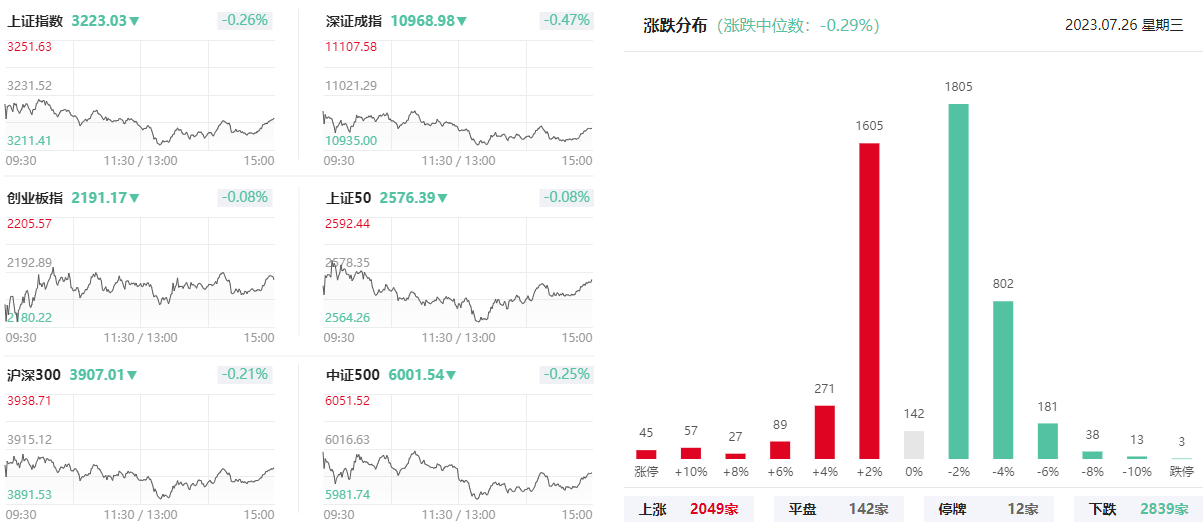Click the down arrow next to 中证500 6001.54
The width and height of the screenshot is (1203, 524).
click(x=451, y=376)
